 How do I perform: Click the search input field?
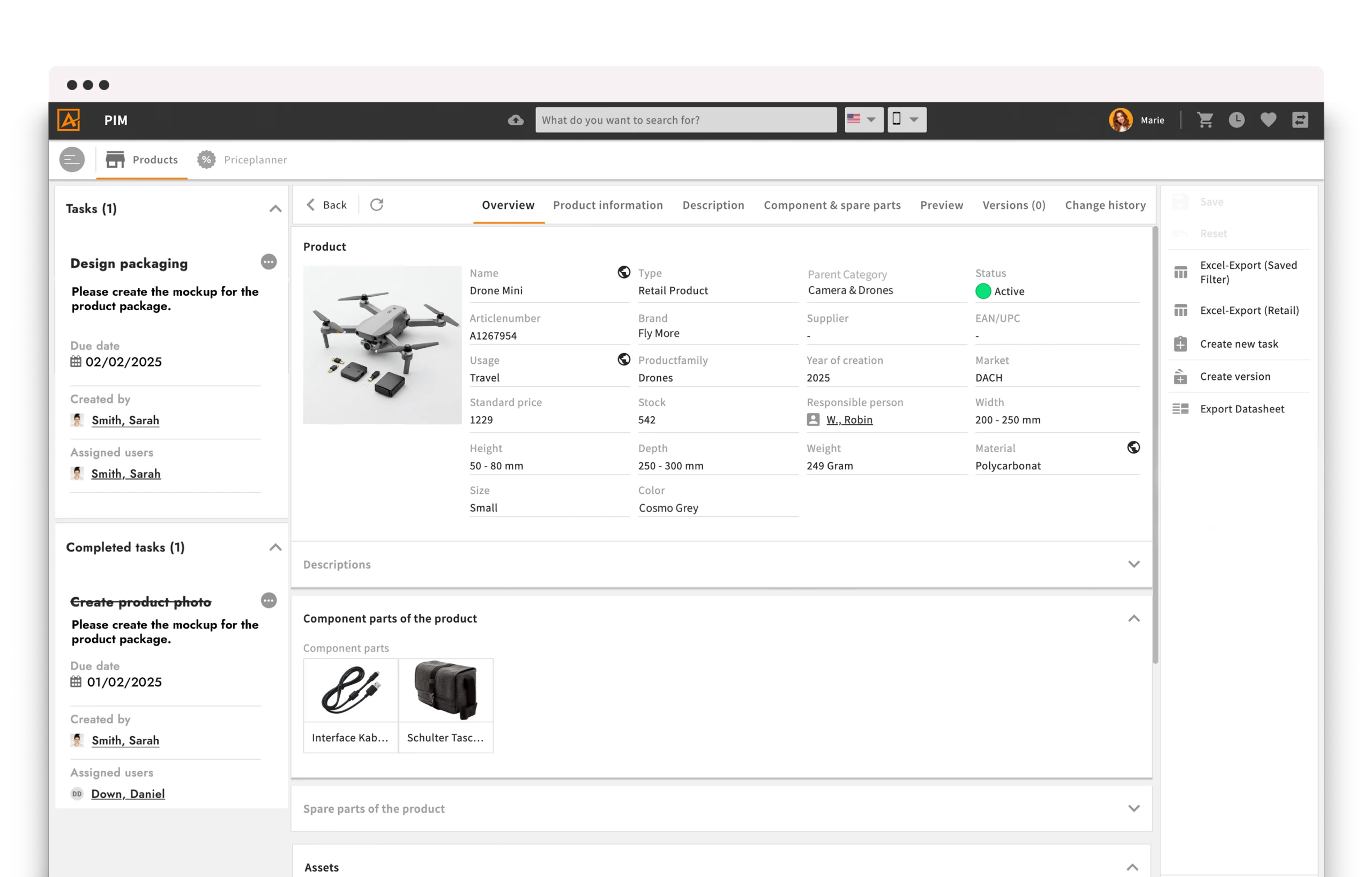[x=686, y=119]
